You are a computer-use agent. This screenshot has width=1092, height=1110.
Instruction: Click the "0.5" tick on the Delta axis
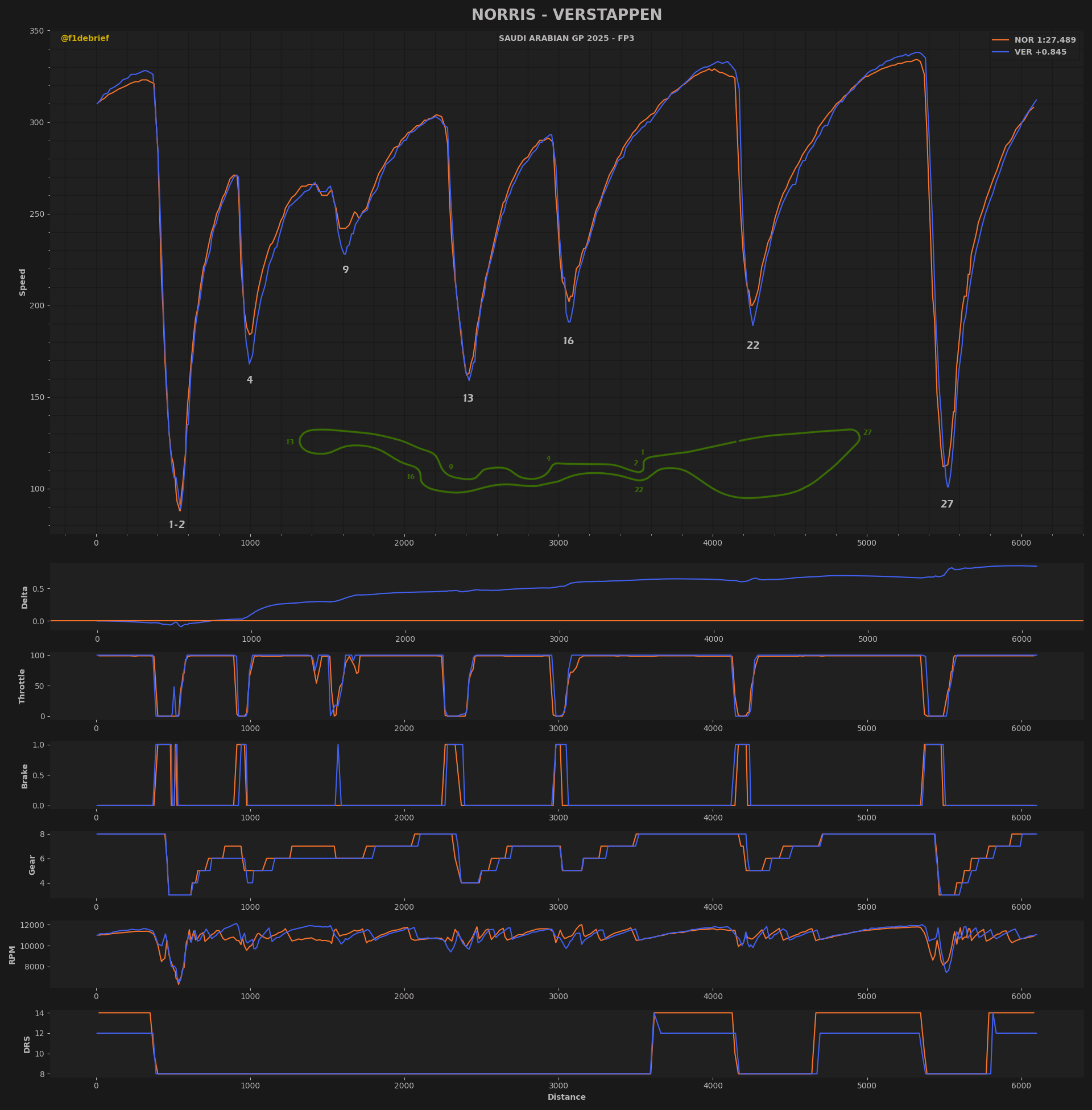39,589
